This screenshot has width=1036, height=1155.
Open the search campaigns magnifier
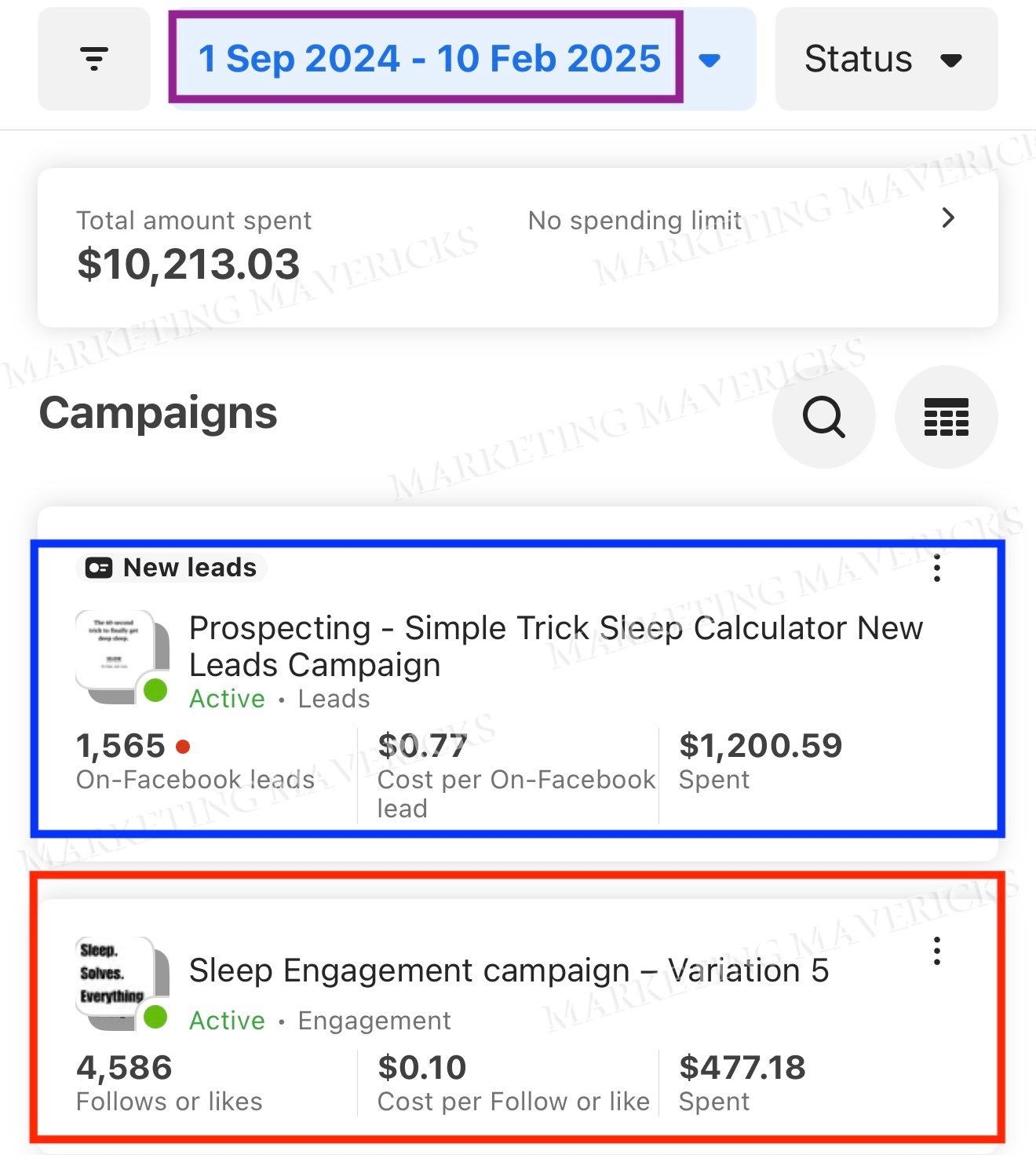(823, 417)
